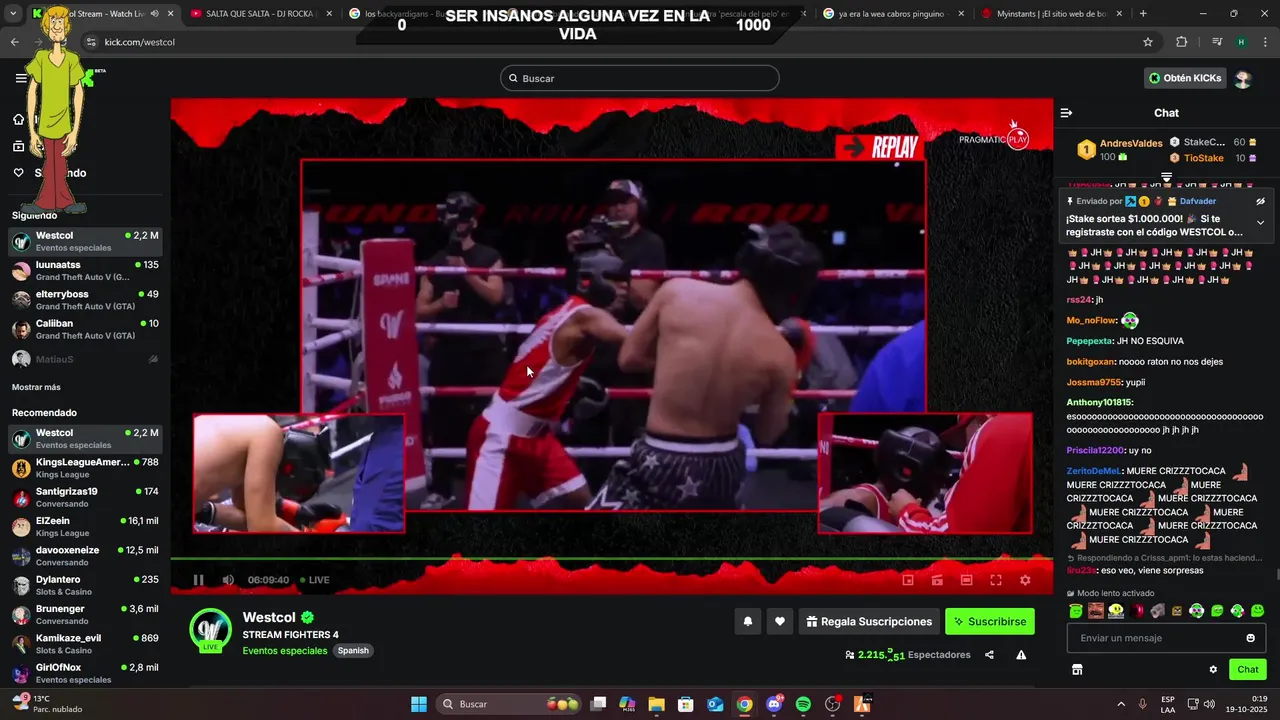Open a new browser tab

[x=1143, y=14]
